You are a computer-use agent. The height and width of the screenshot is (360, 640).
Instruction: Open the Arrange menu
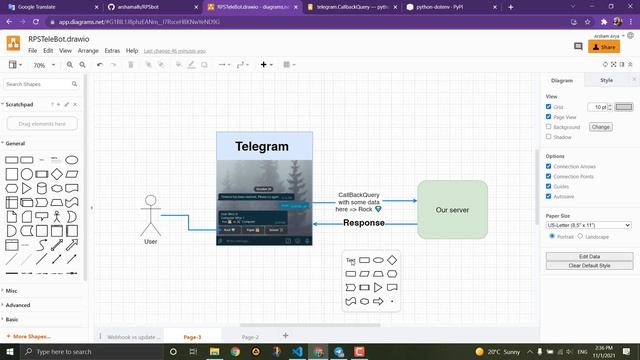coord(88,51)
